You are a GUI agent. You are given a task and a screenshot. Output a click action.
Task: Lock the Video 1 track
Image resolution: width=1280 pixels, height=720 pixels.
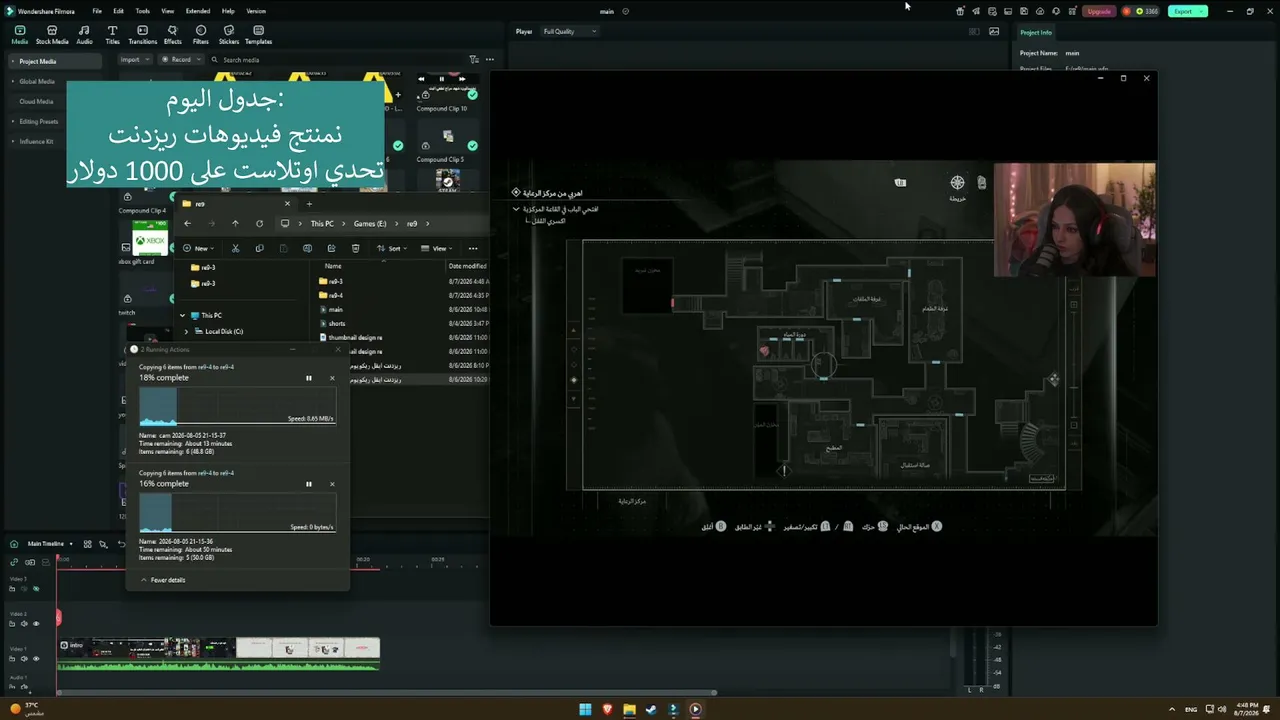point(12,659)
